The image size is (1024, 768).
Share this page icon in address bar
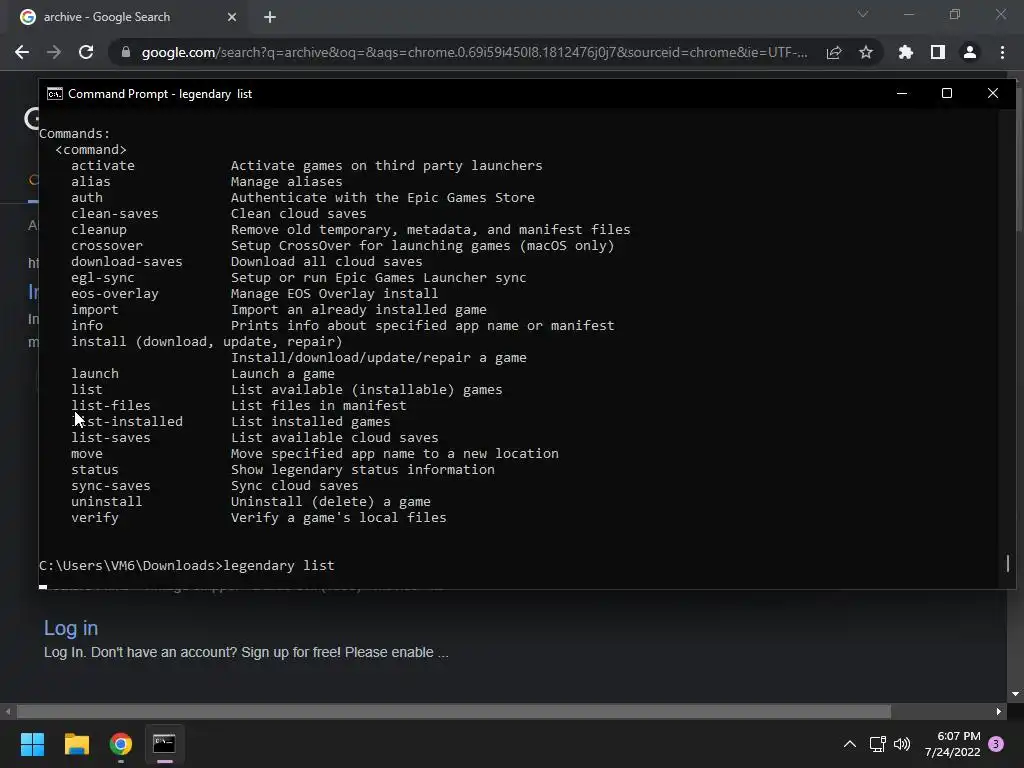click(x=834, y=52)
